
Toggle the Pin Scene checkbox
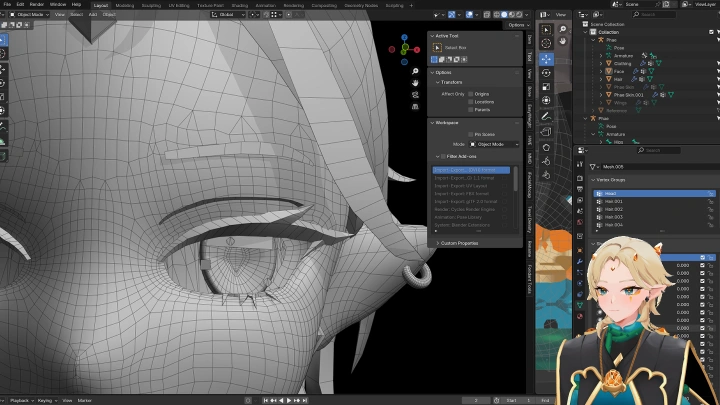(x=471, y=134)
